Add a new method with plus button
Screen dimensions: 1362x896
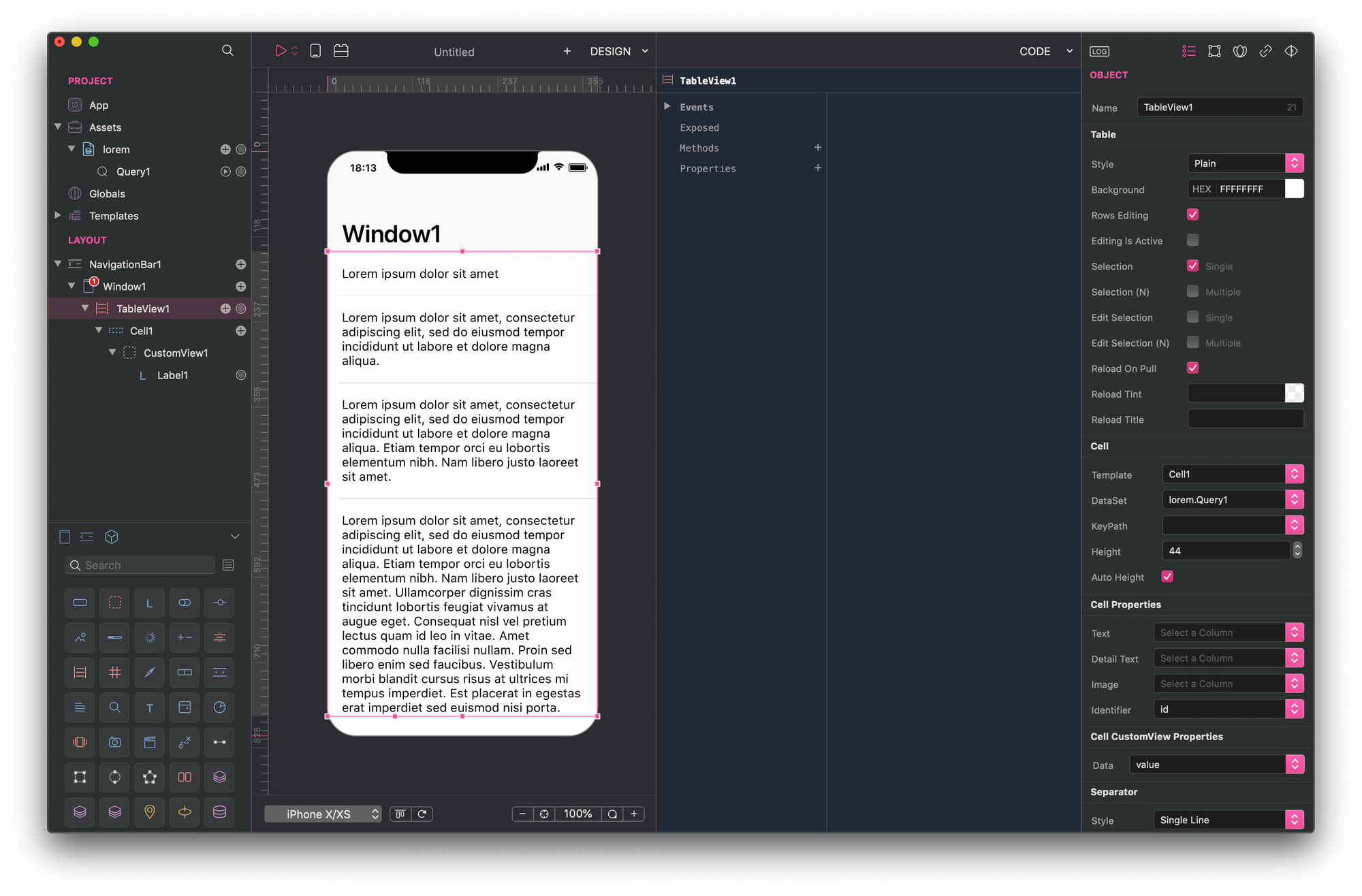click(x=818, y=148)
